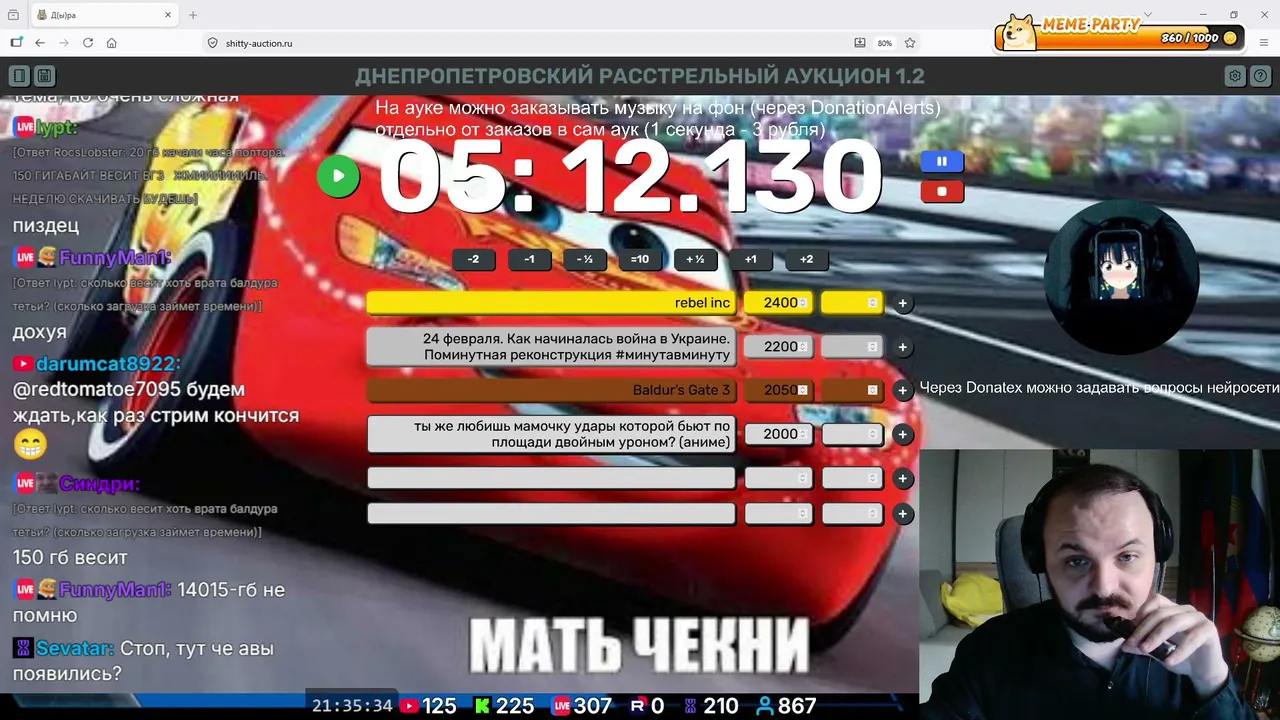
Task: Start the auction timer with green play button
Action: (338, 177)
